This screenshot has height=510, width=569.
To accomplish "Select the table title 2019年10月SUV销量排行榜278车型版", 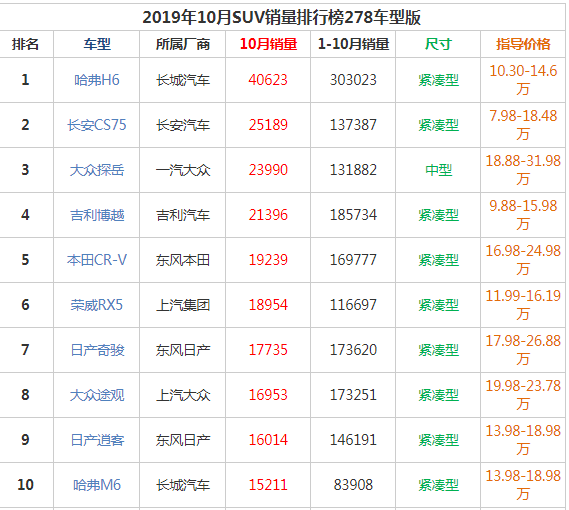I will pos(282,17).
